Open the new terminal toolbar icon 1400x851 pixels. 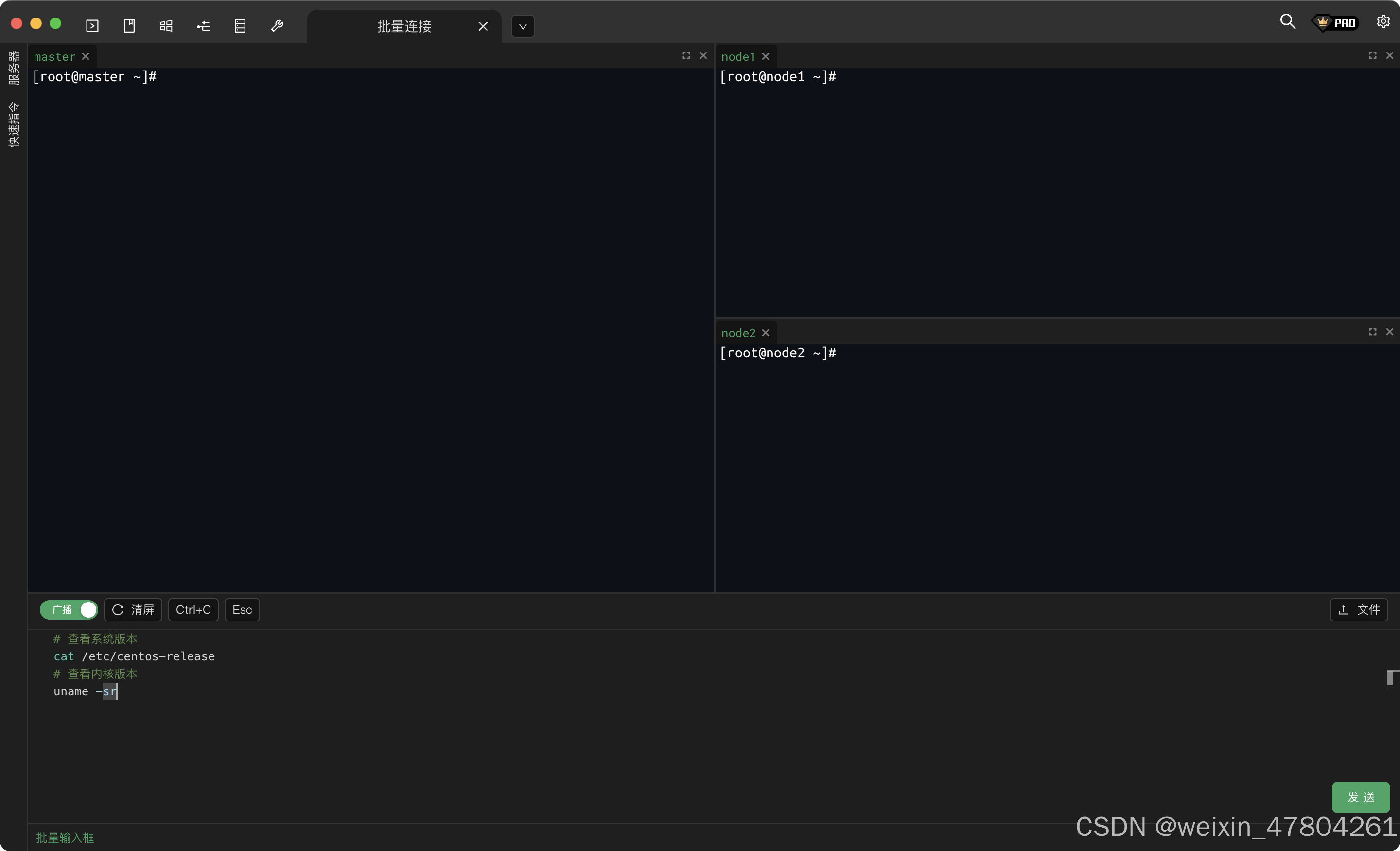[92, 26]
